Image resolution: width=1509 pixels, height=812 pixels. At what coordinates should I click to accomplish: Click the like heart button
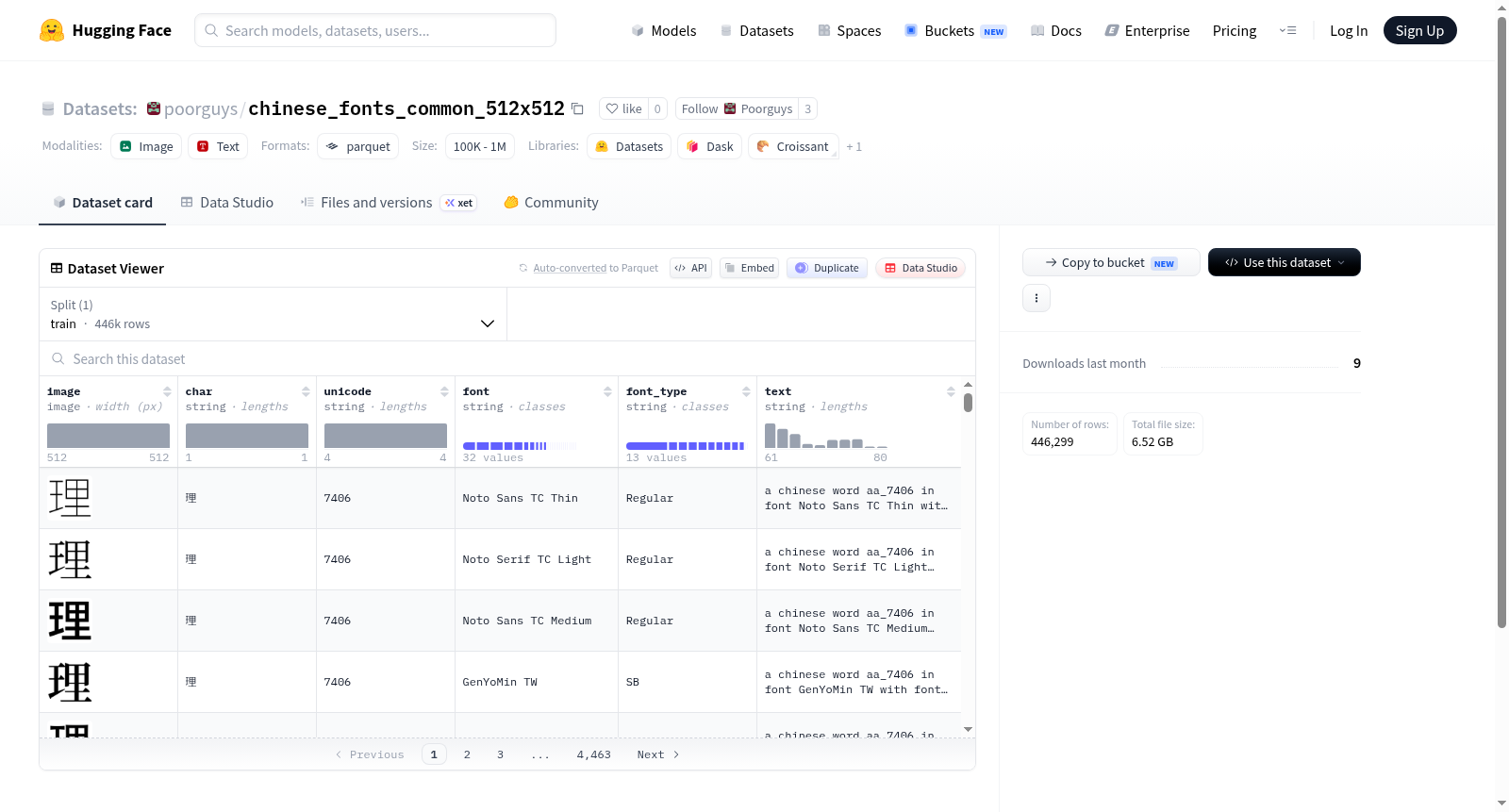click(623, 108)
